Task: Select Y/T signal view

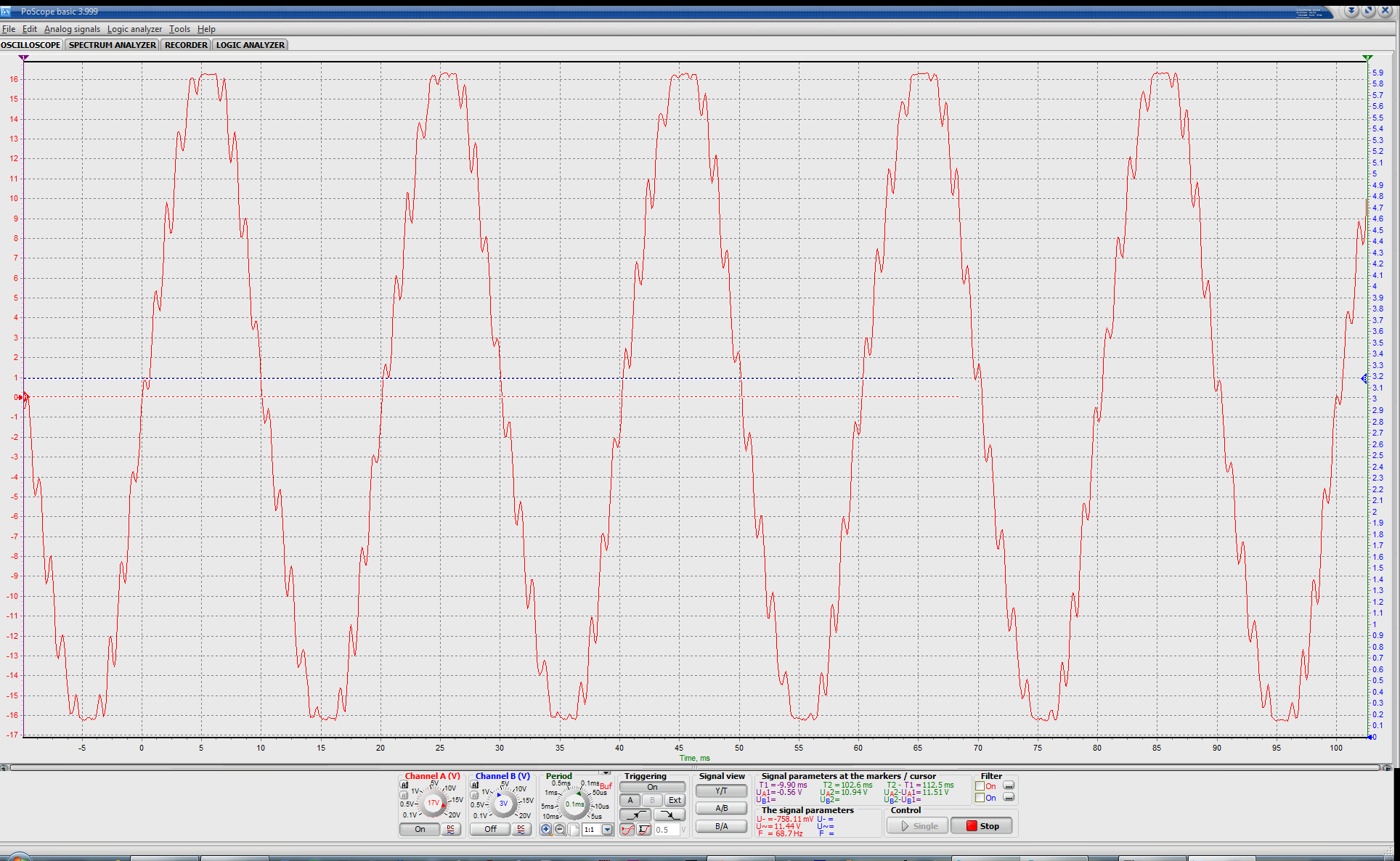Action: (721, 791)
